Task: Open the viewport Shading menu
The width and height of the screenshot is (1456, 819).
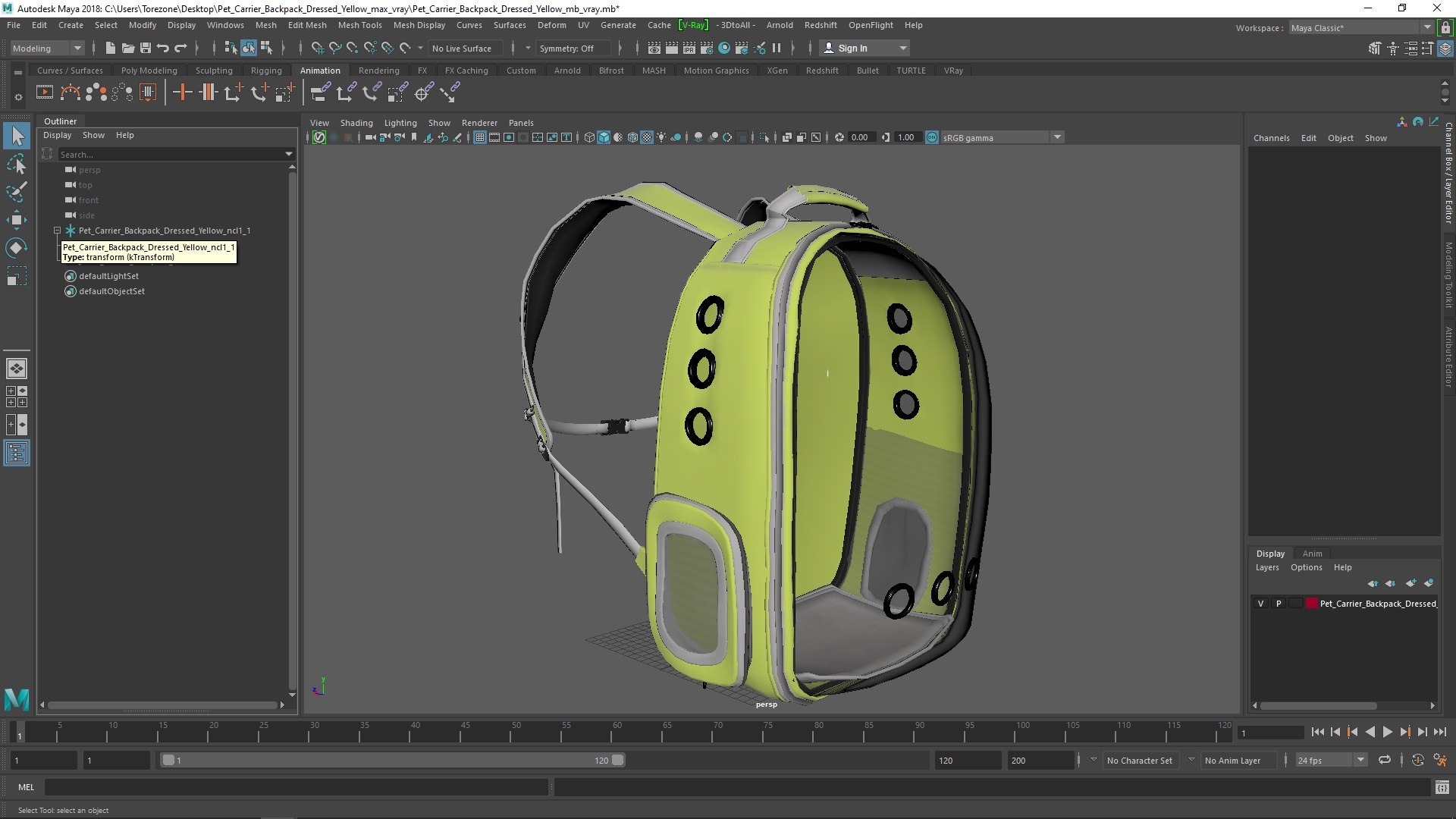Action: (x=356, y=123)
